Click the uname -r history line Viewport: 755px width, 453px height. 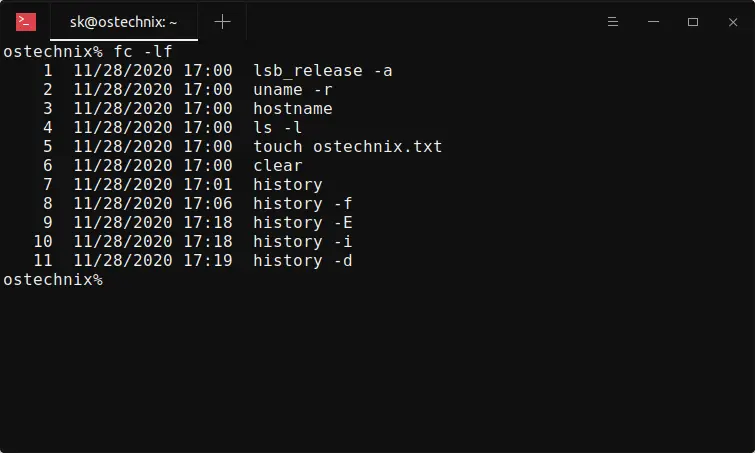(x=293, y=90)
